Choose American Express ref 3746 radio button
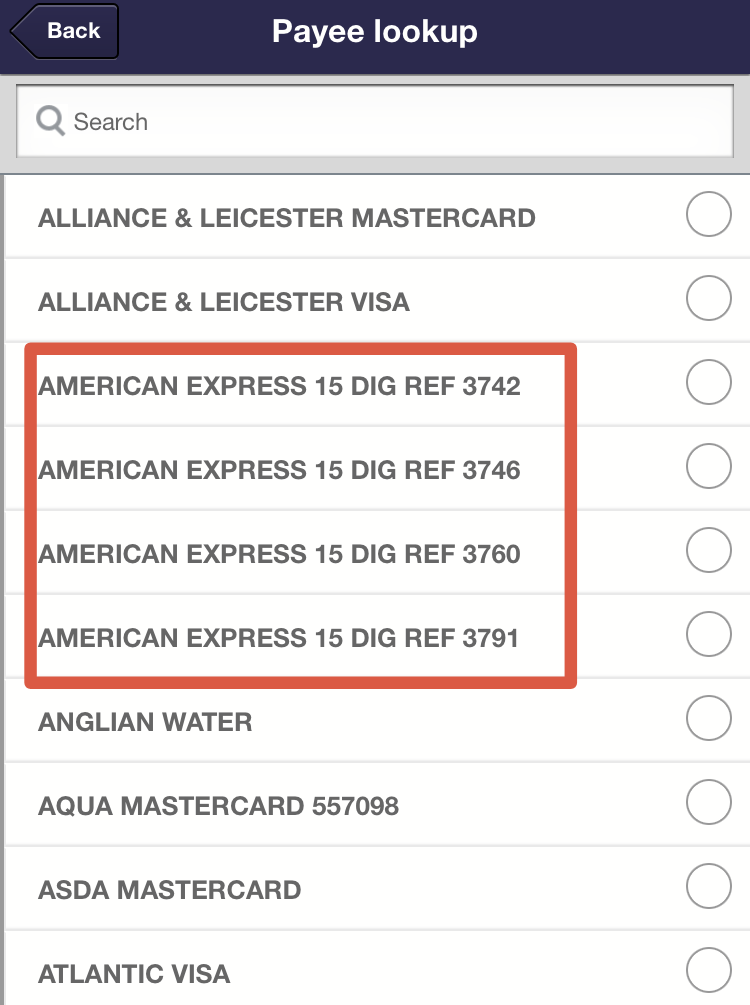 (709, 469)
